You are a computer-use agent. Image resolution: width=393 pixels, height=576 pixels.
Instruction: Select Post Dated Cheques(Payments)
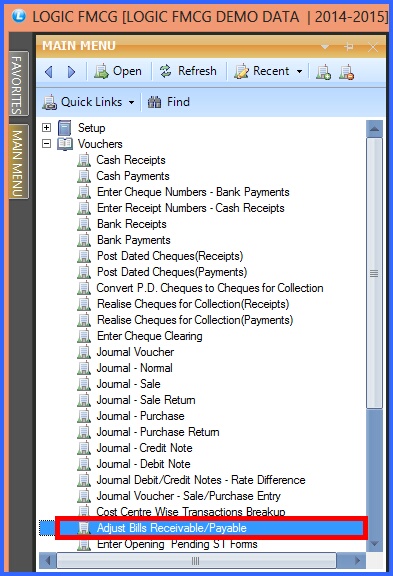[x=172, y=272]
